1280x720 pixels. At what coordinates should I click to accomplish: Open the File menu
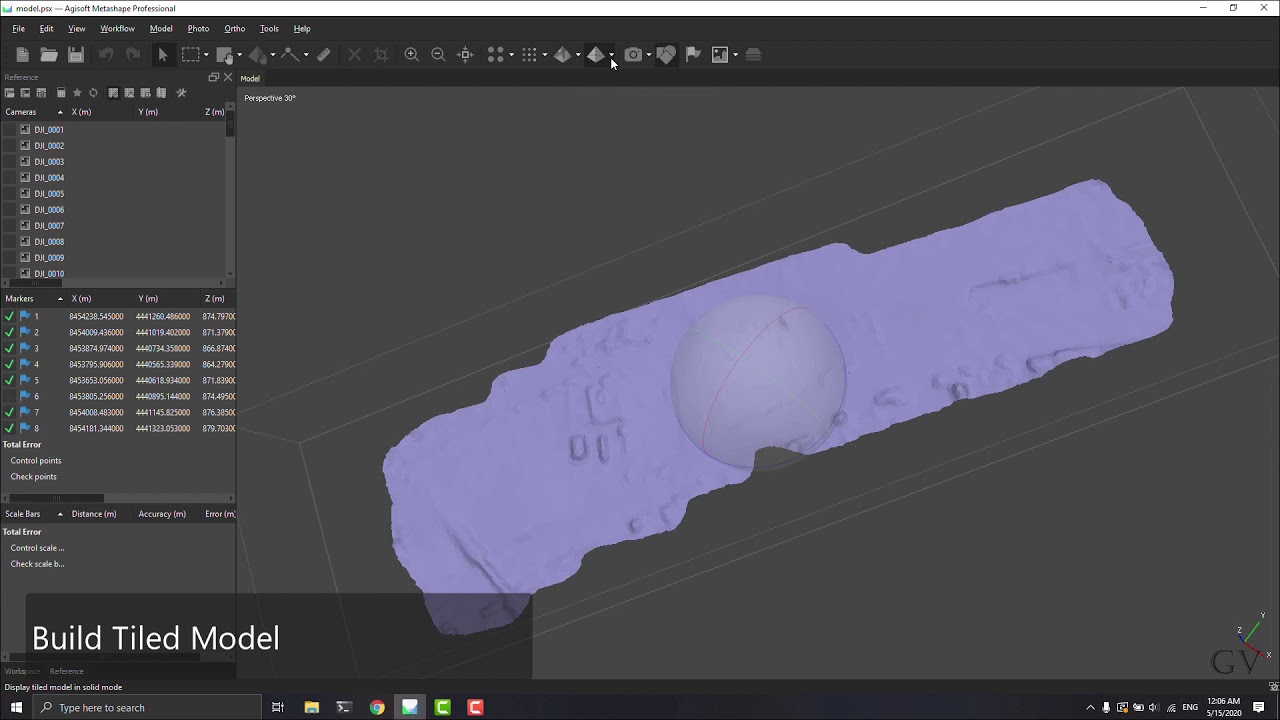tap(18, 28)
